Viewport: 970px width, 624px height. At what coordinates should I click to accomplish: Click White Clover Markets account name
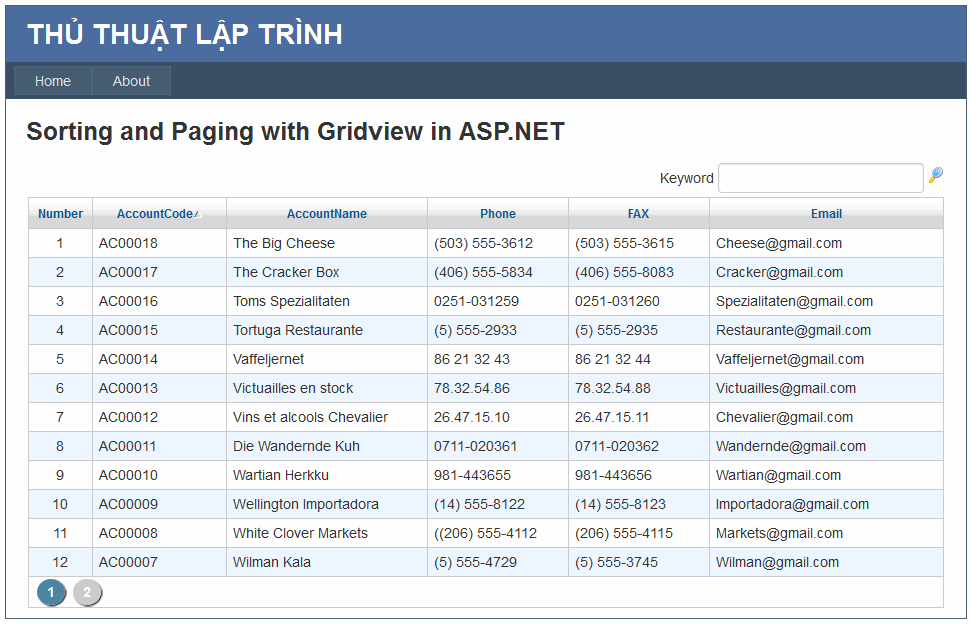pyautogui.click(x=300, y=533)
